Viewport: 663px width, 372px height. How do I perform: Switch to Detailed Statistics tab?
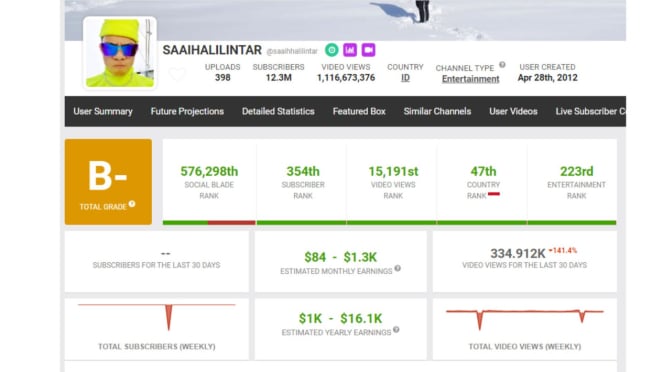coord(278,111)
